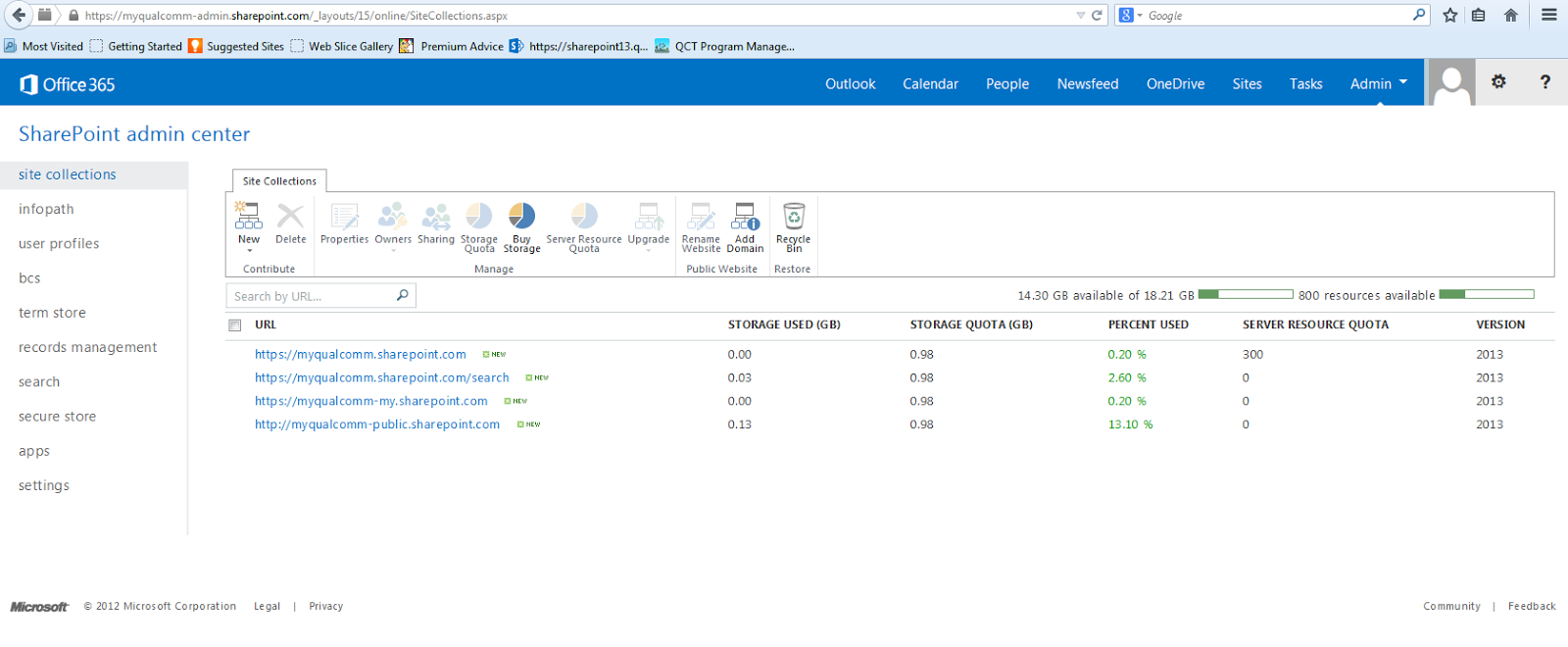The width and height of the screenshot is (1568, 647).
Task: Click the browser address bar URL
Action: [x=296, y=16]
